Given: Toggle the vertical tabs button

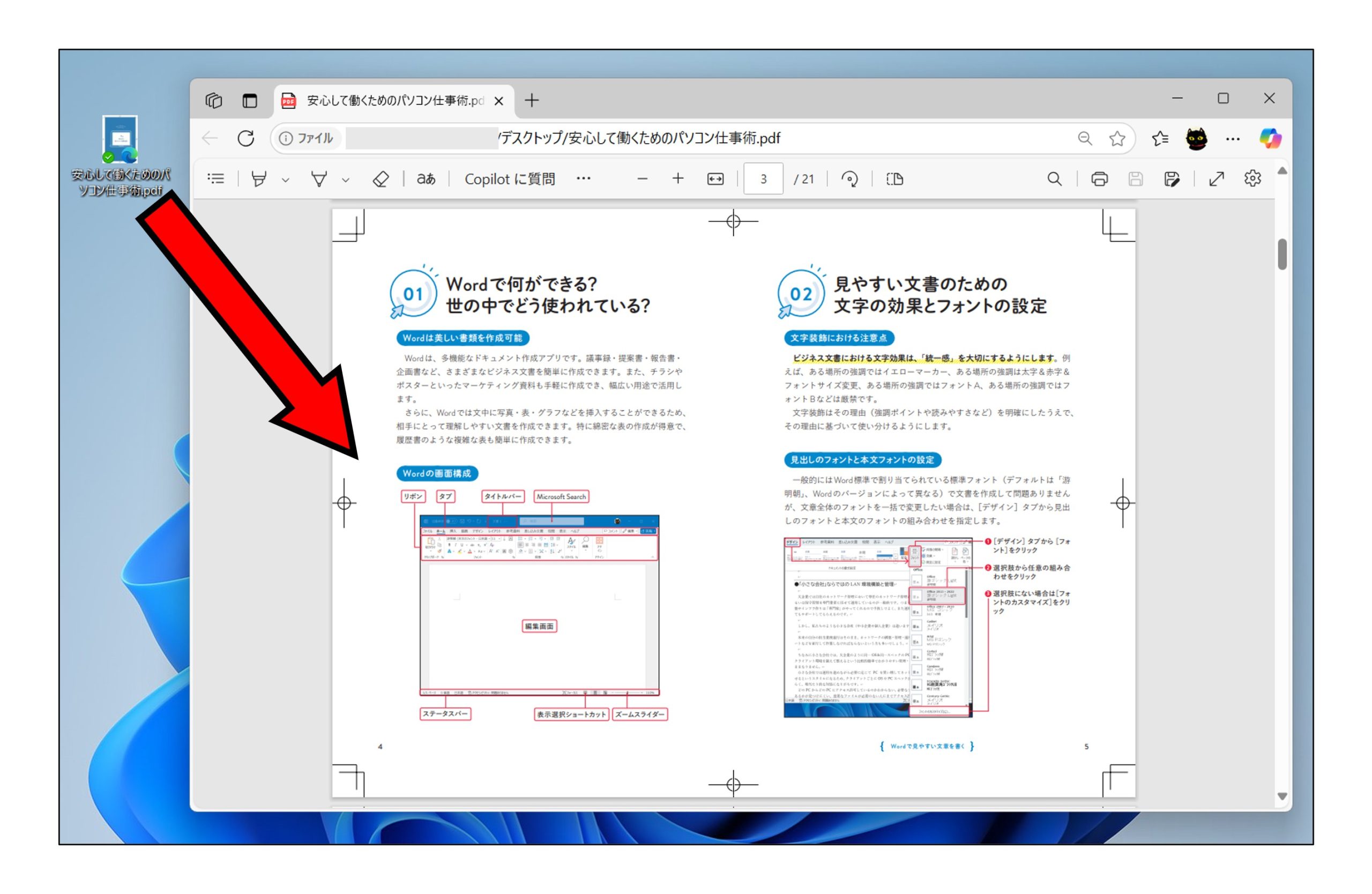Looking at the screenshot, I should pyautogui.click(x=250, y=100).
